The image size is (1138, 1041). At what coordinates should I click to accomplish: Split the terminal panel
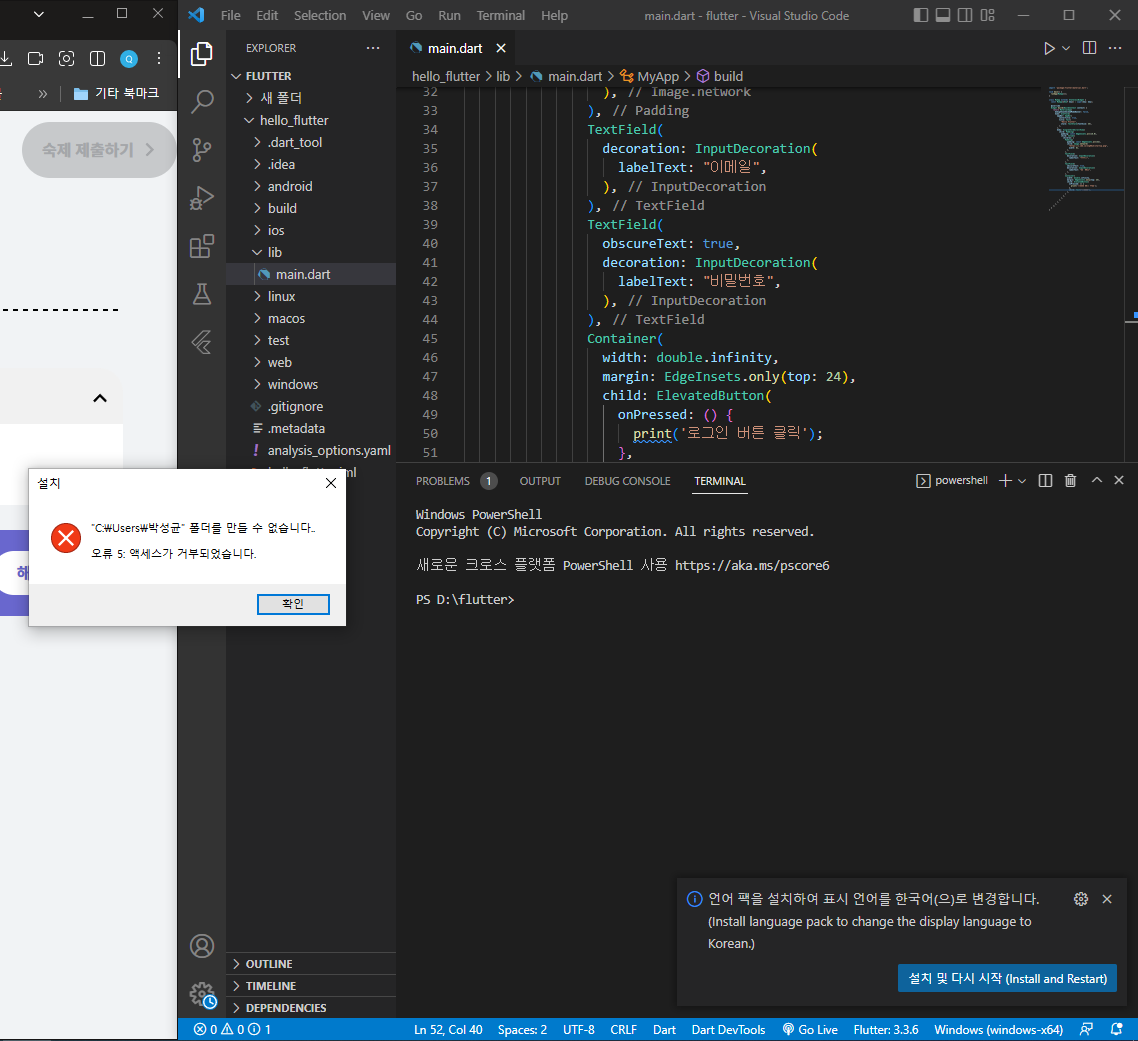1045,481
